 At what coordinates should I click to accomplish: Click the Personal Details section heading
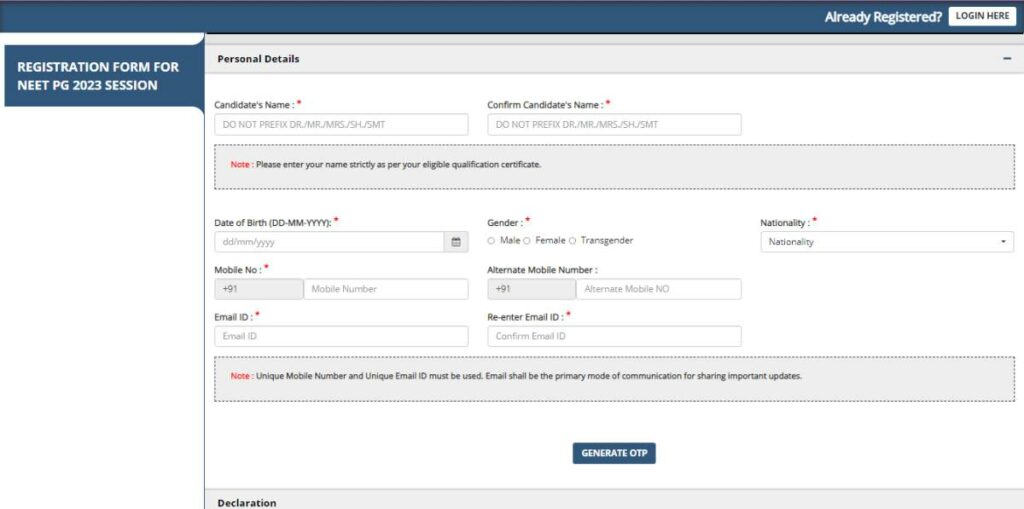point(258,59)
